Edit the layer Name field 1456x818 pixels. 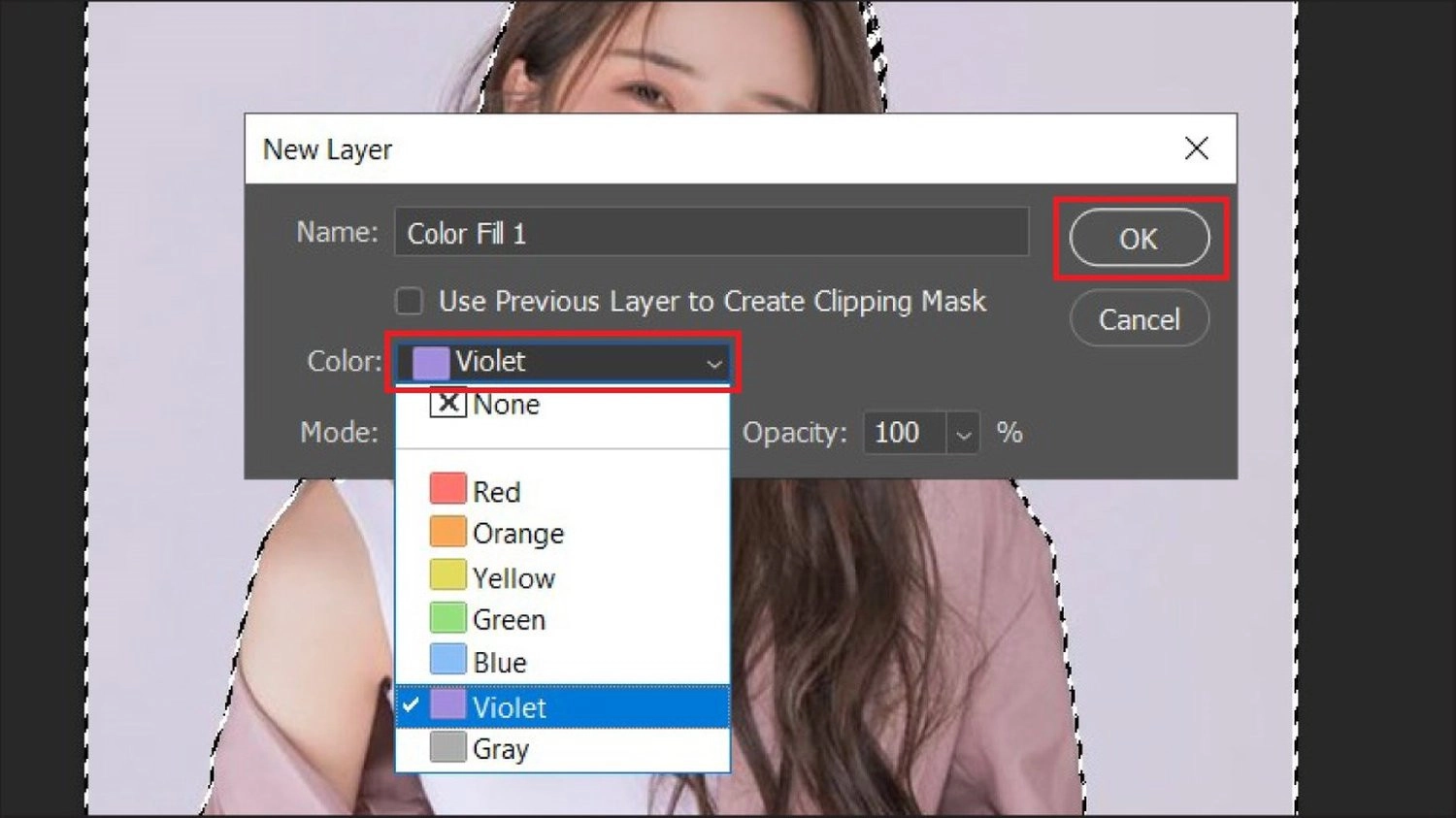pos(711,233)
